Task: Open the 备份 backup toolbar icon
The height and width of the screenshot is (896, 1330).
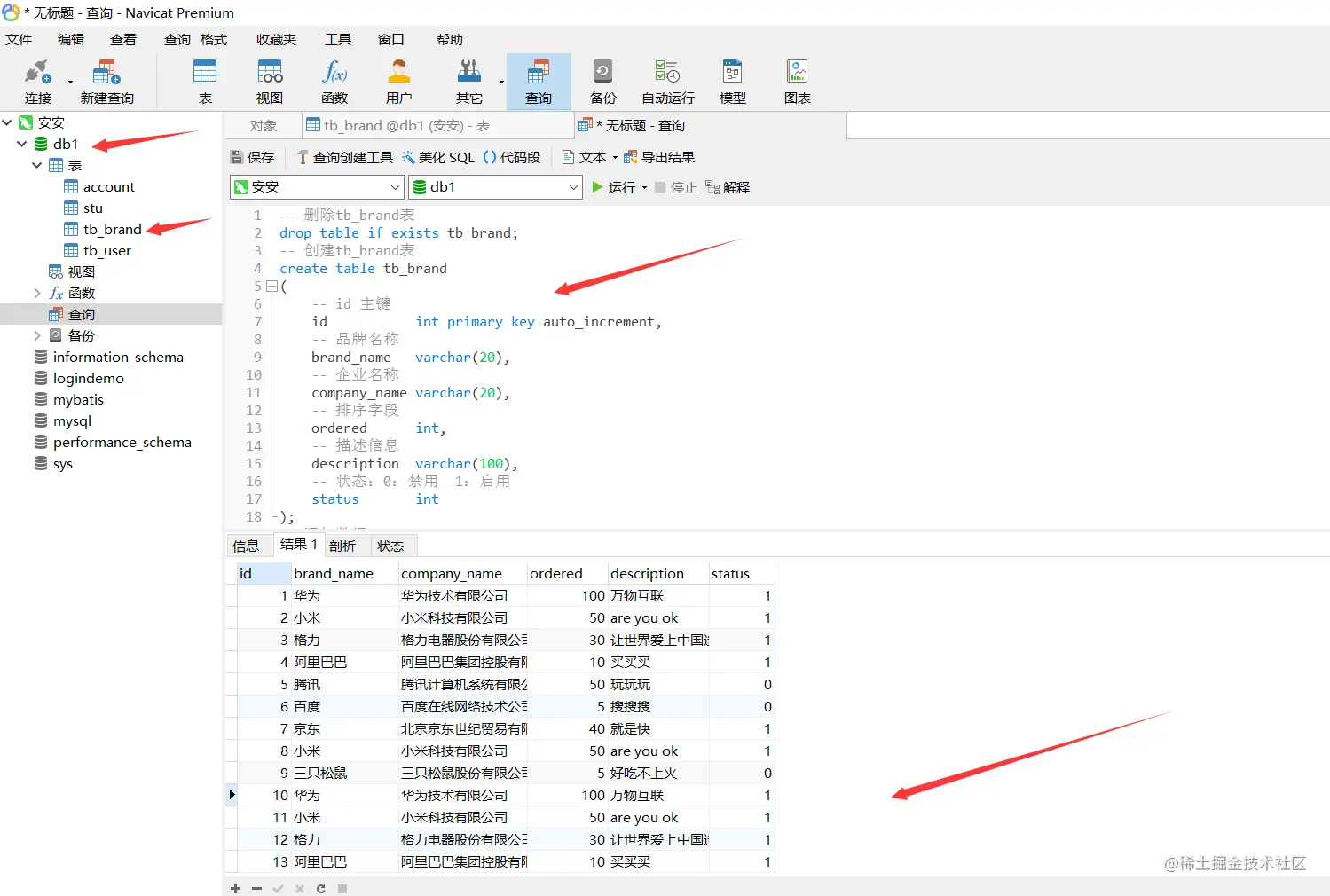Action: pos(602,82)
